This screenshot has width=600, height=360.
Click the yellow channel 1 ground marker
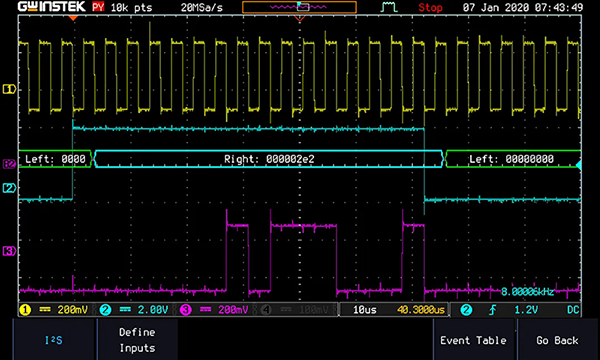9,89
